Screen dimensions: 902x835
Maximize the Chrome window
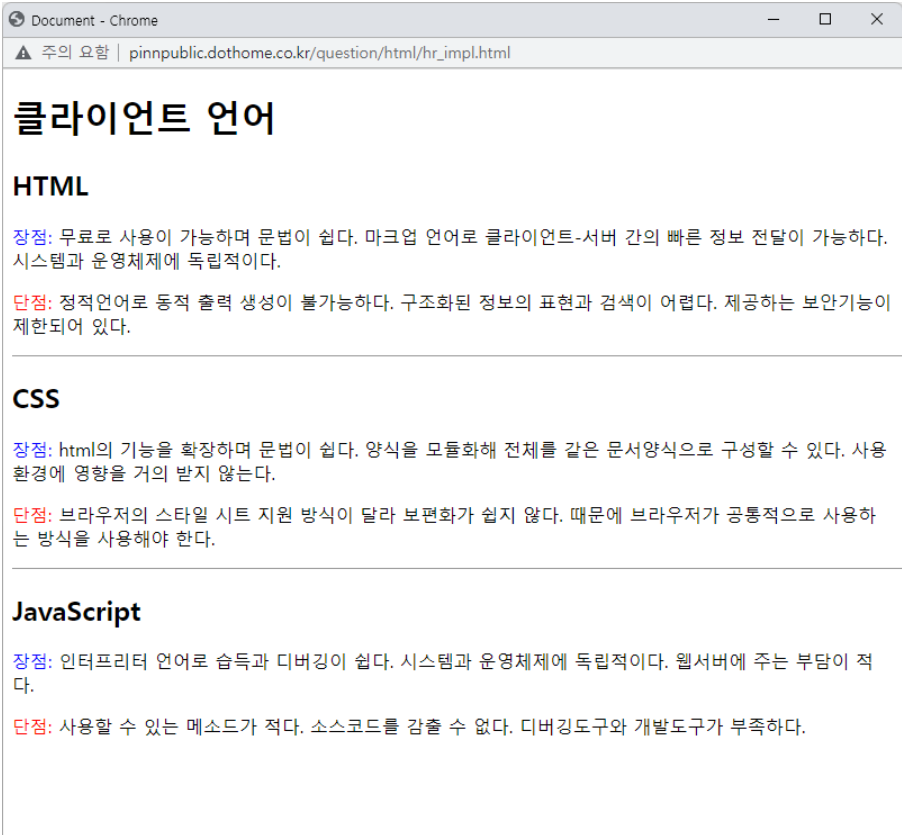(x=825, y=20)
